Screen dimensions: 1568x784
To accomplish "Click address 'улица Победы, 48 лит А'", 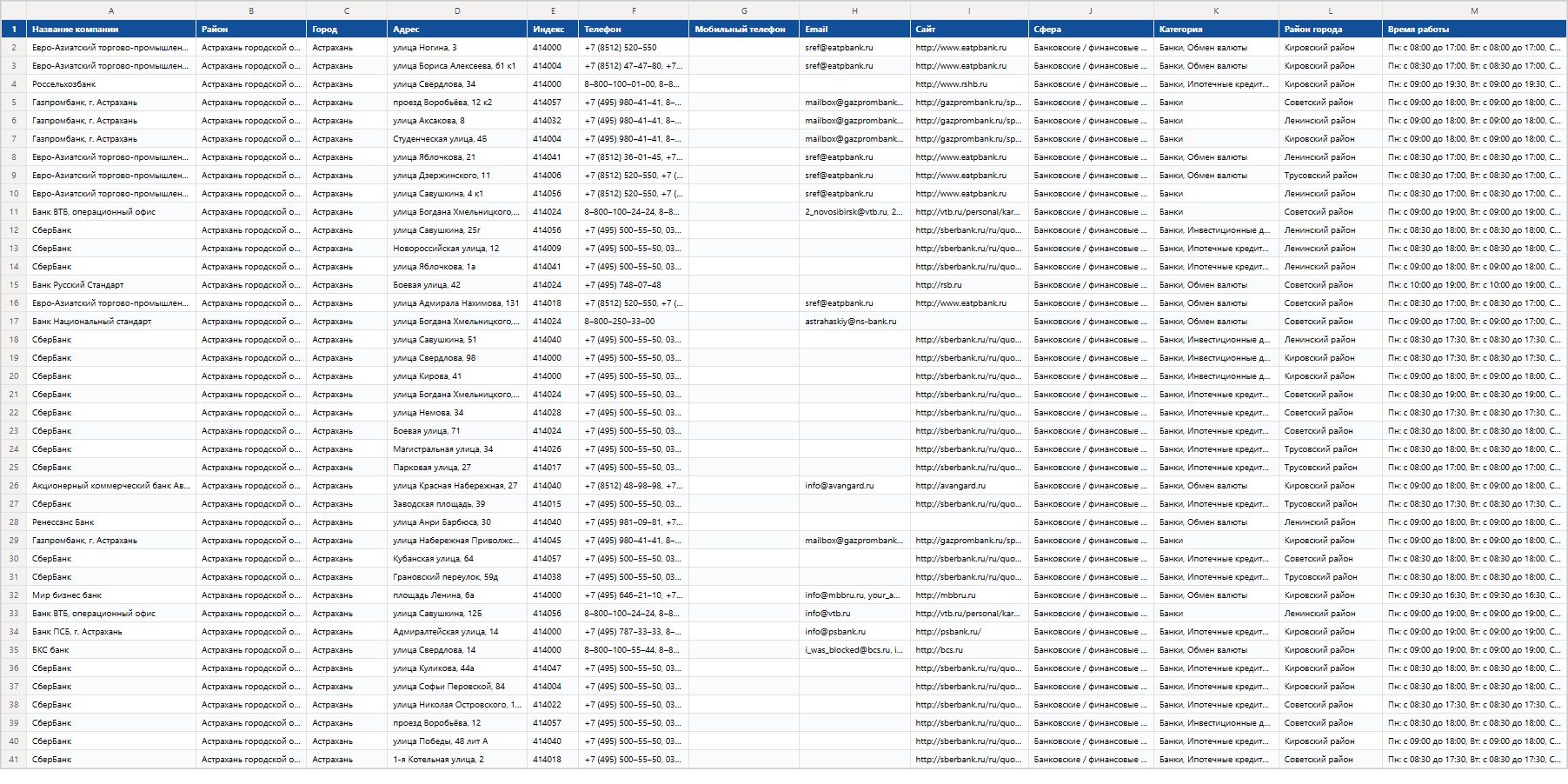I will coord(457,741).
